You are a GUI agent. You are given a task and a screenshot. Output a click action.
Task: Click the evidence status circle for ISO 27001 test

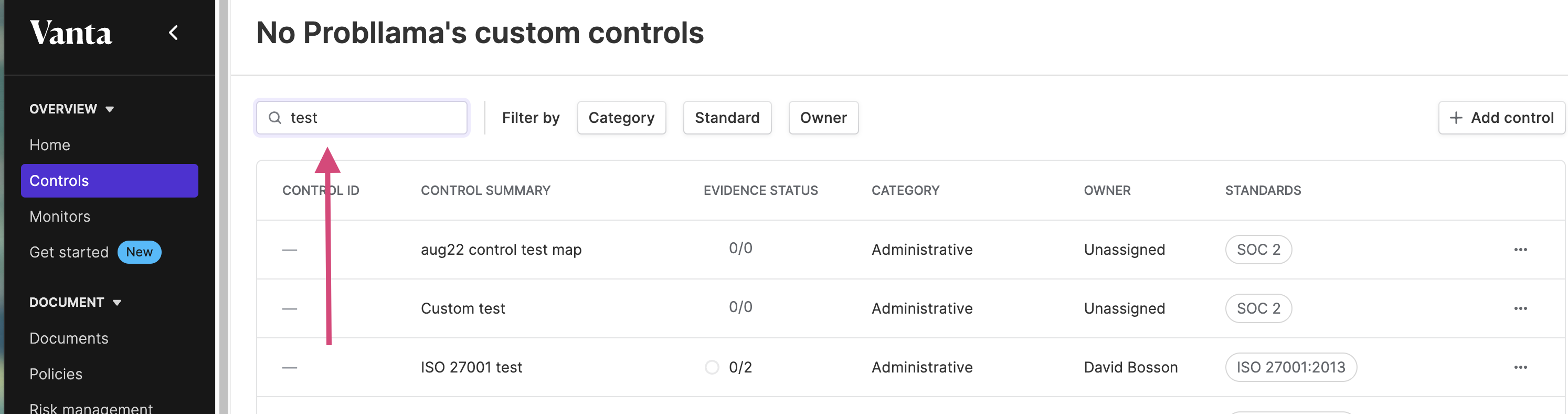712,367
